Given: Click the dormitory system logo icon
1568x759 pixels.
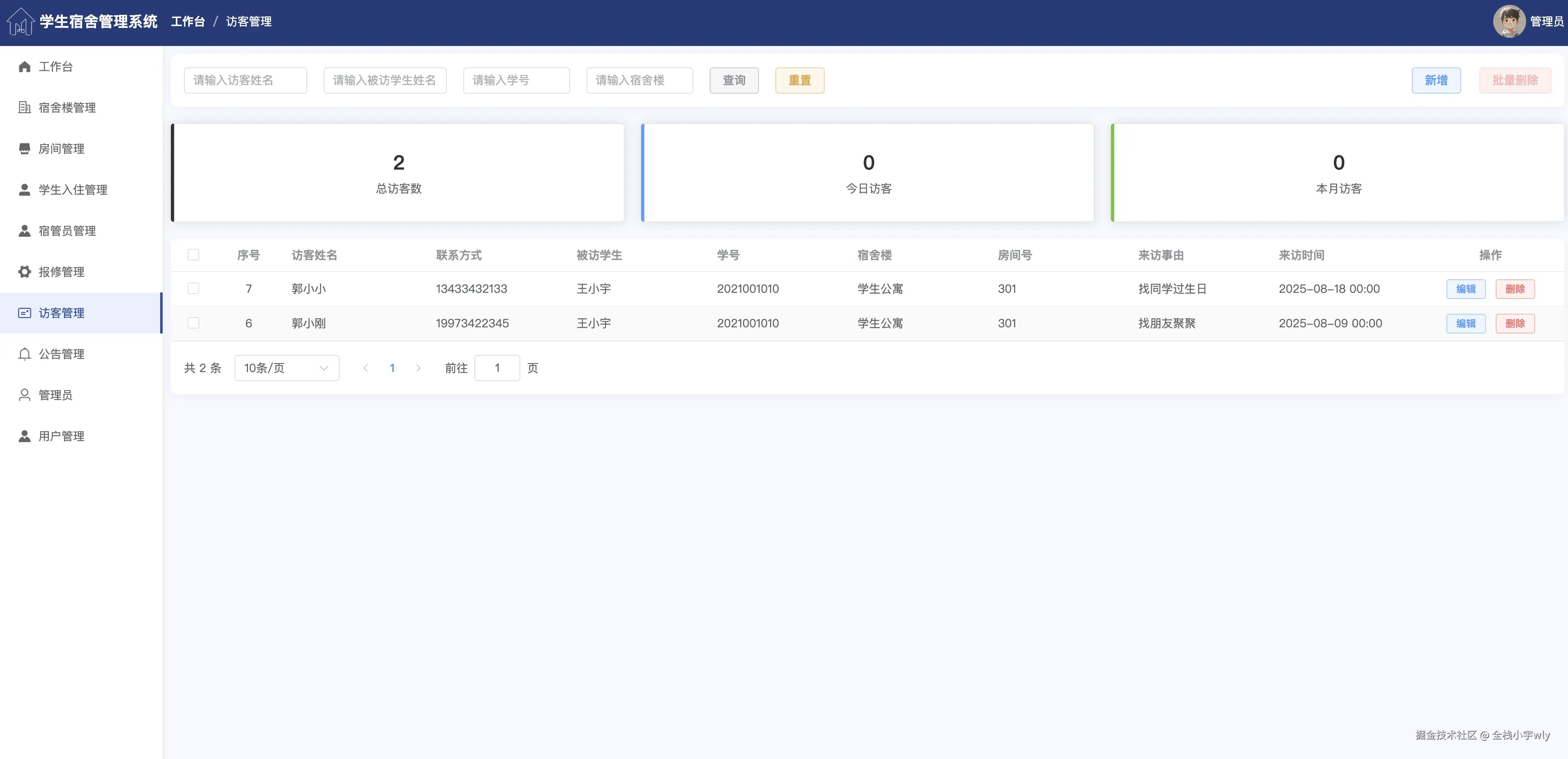Looking at the screenshot, I should tap(20, 22).
